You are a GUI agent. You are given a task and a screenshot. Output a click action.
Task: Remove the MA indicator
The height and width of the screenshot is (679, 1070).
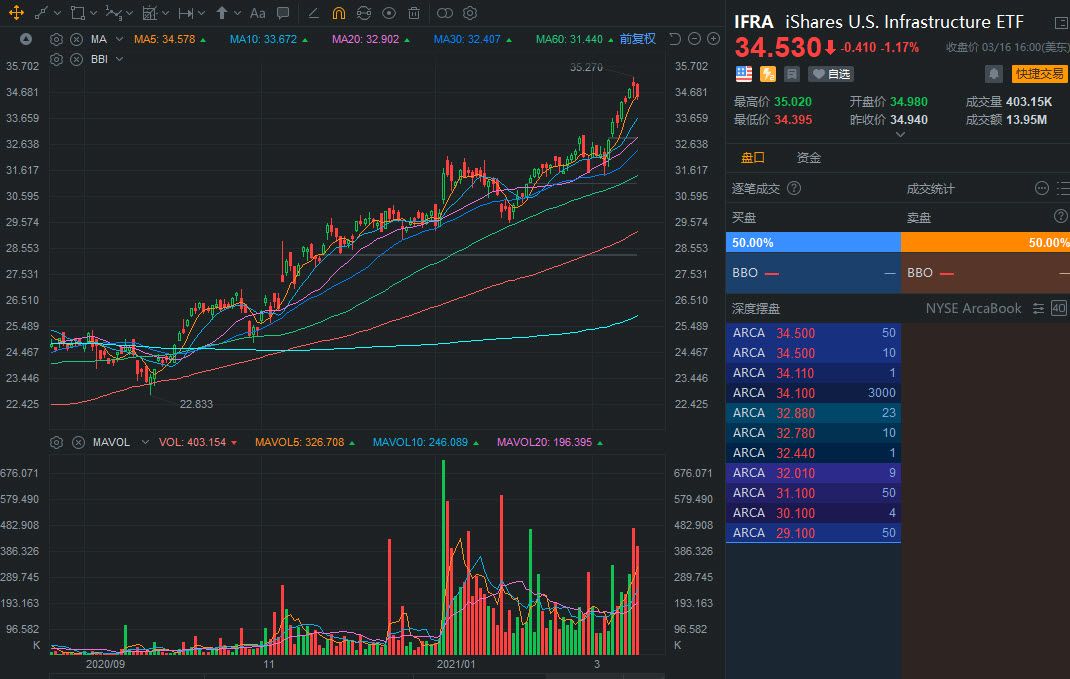point(76,40)
